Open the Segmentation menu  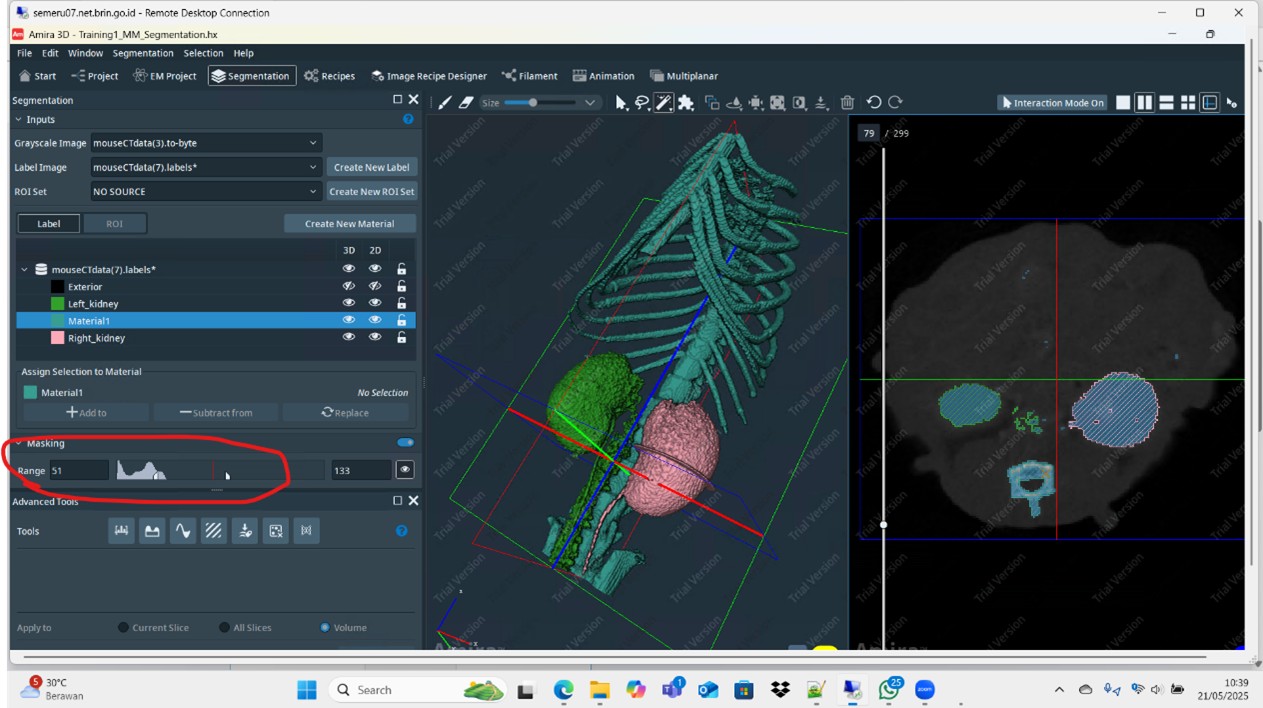142,53
